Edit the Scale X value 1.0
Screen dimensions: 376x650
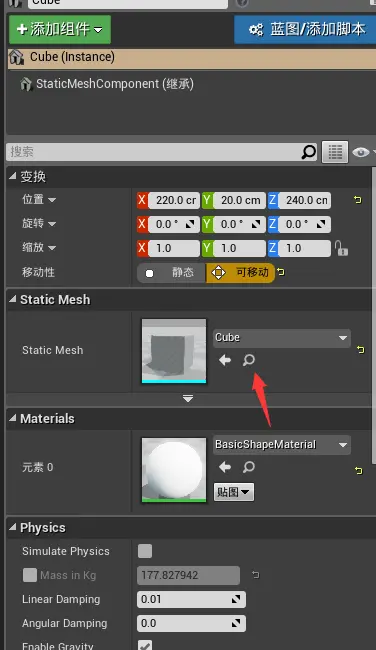174,248
